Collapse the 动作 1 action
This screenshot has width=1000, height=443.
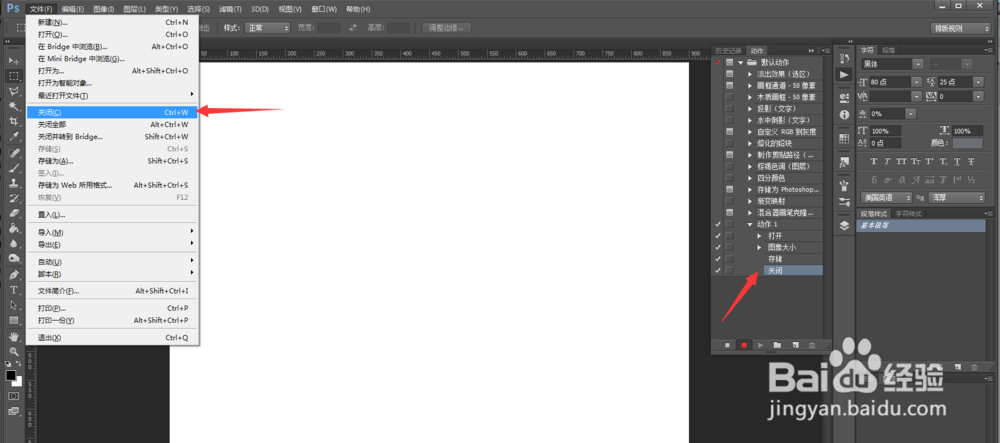tap(750, 224)
